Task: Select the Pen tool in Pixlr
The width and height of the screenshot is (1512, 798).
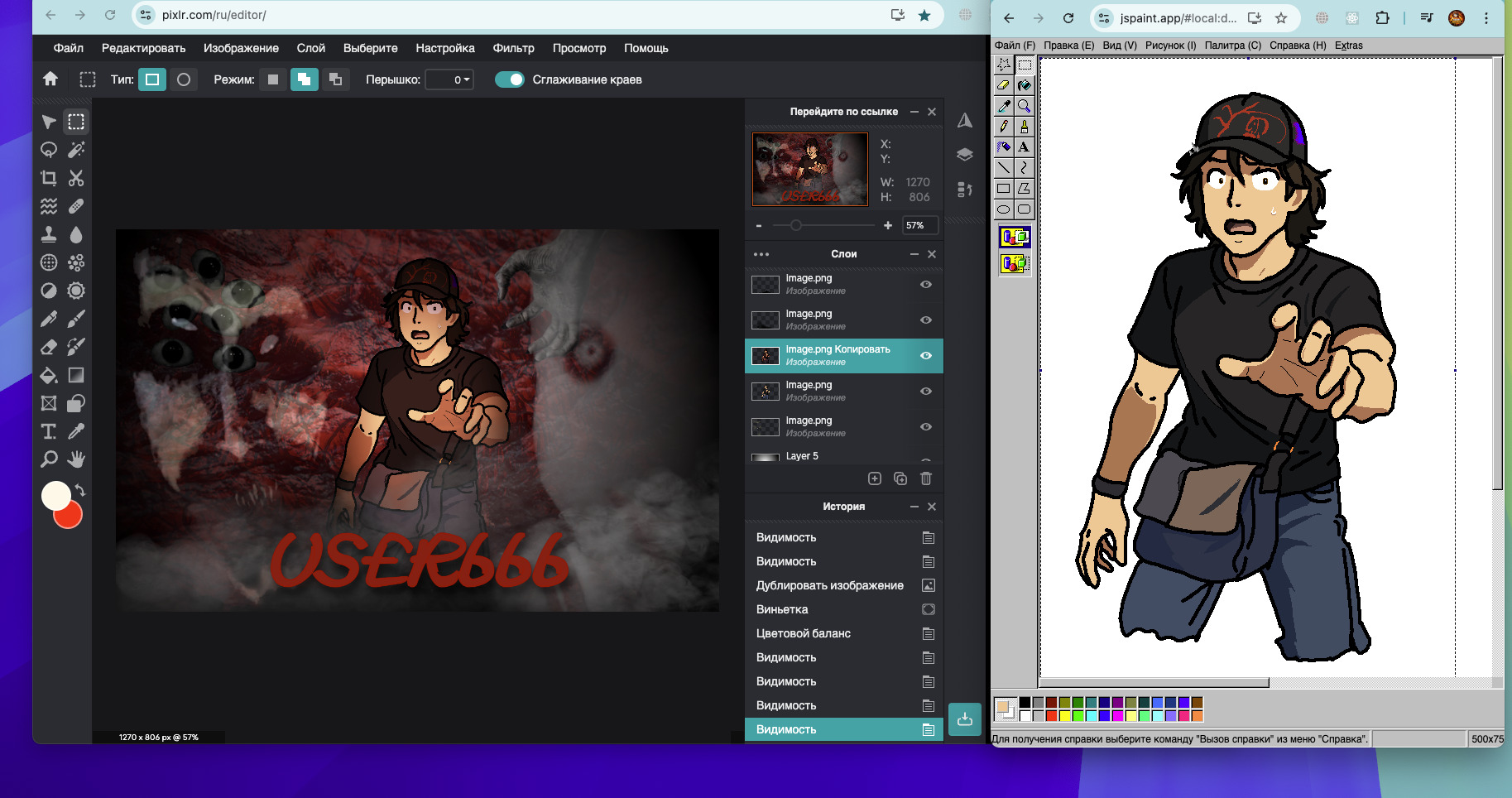Action: (x=49, y=319)
